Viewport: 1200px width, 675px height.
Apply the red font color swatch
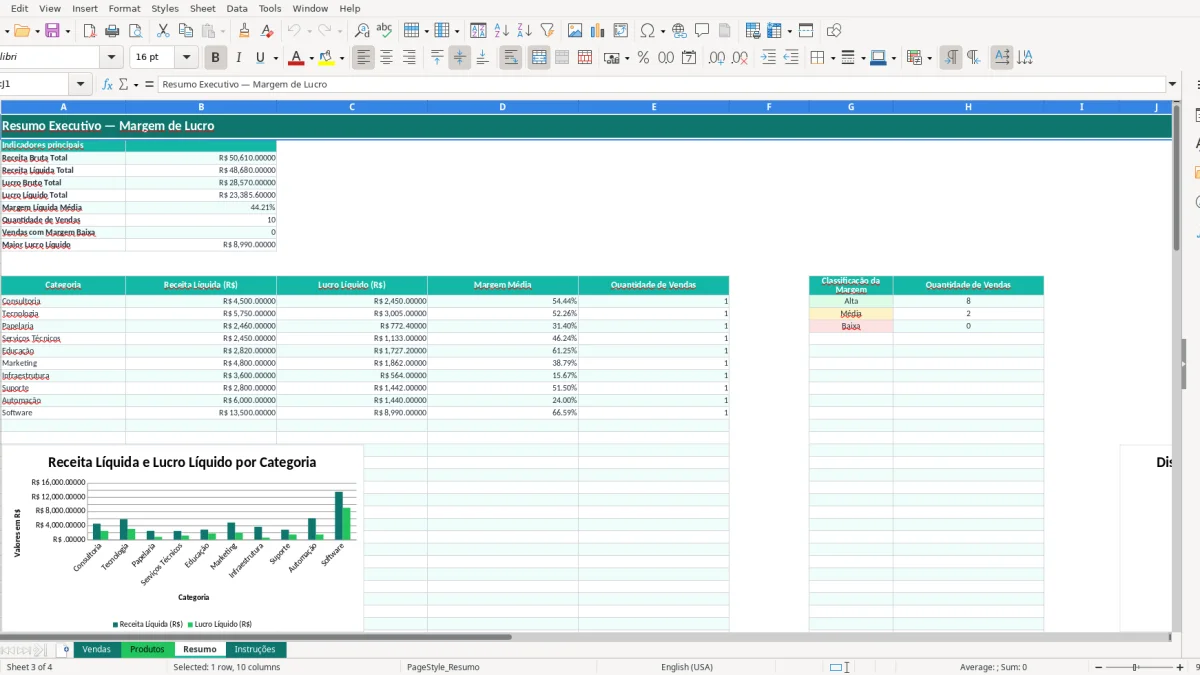click(296, 58)
